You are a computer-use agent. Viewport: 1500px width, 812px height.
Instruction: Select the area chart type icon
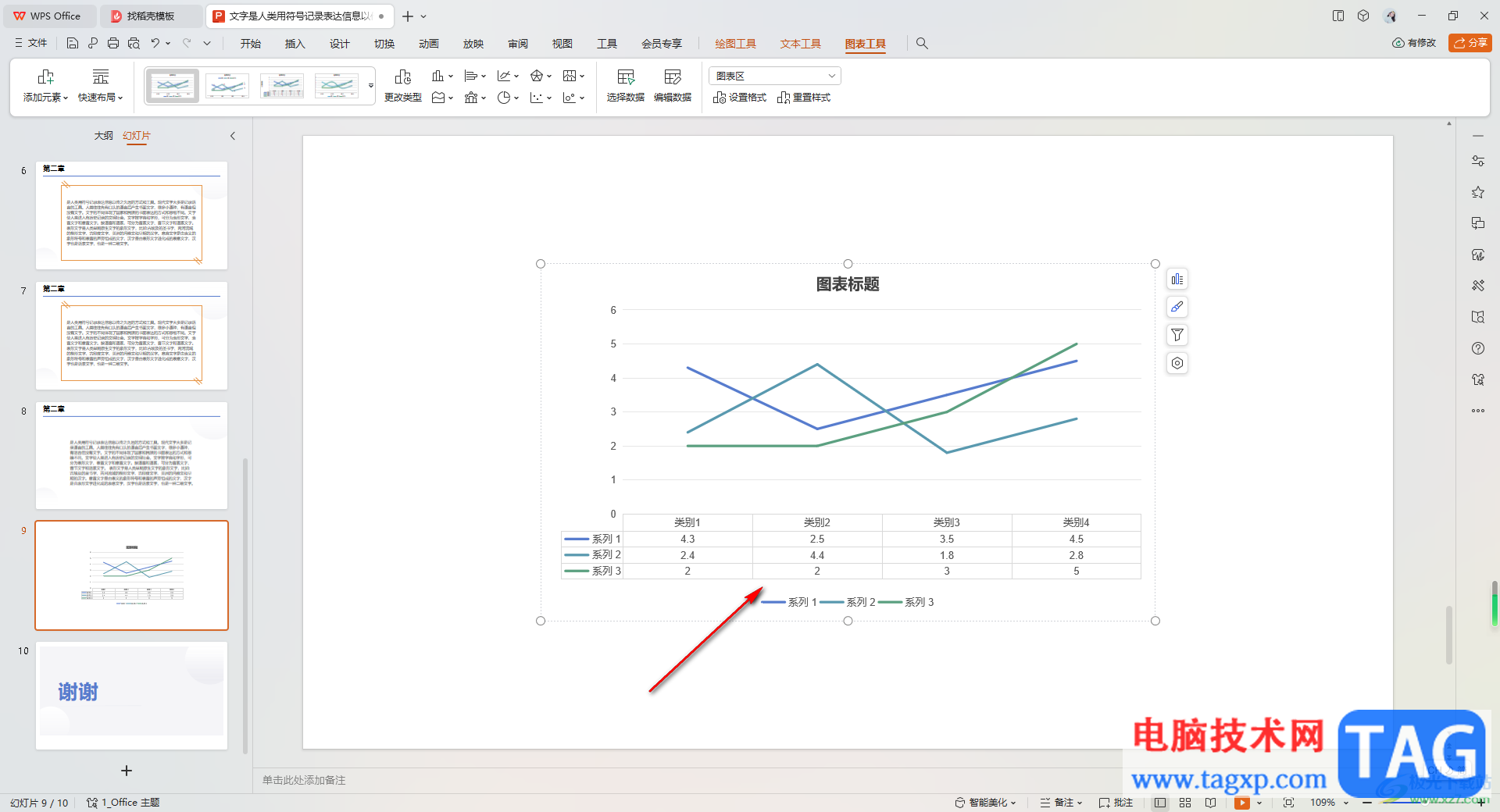tap(438, 98)
